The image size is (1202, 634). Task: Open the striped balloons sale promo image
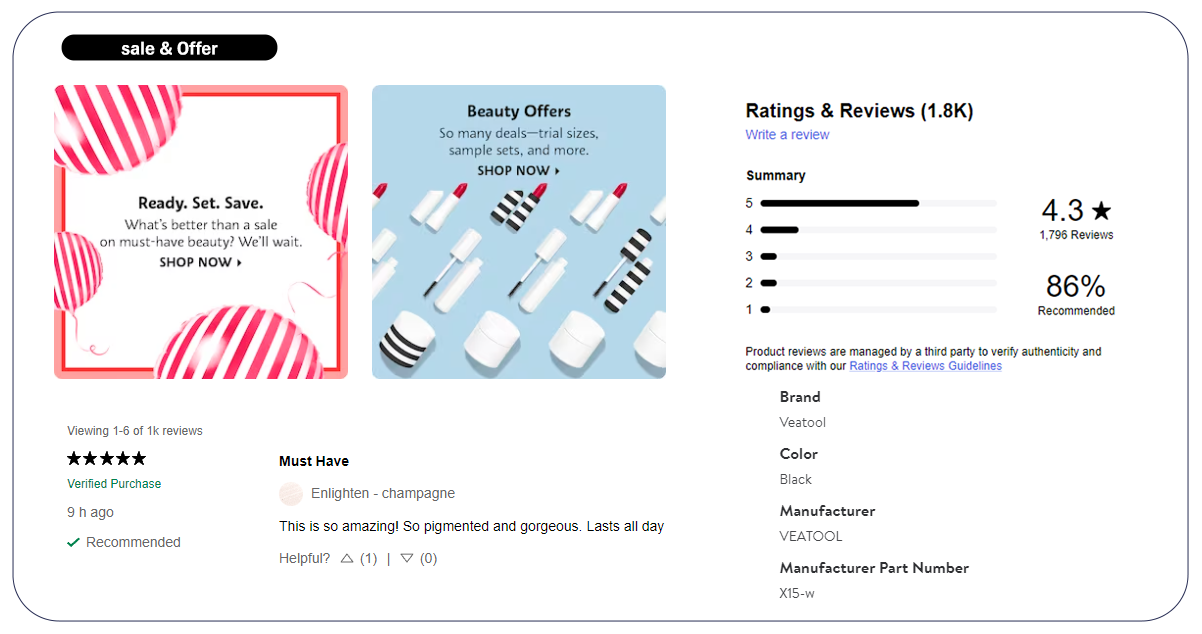point(201,232)
